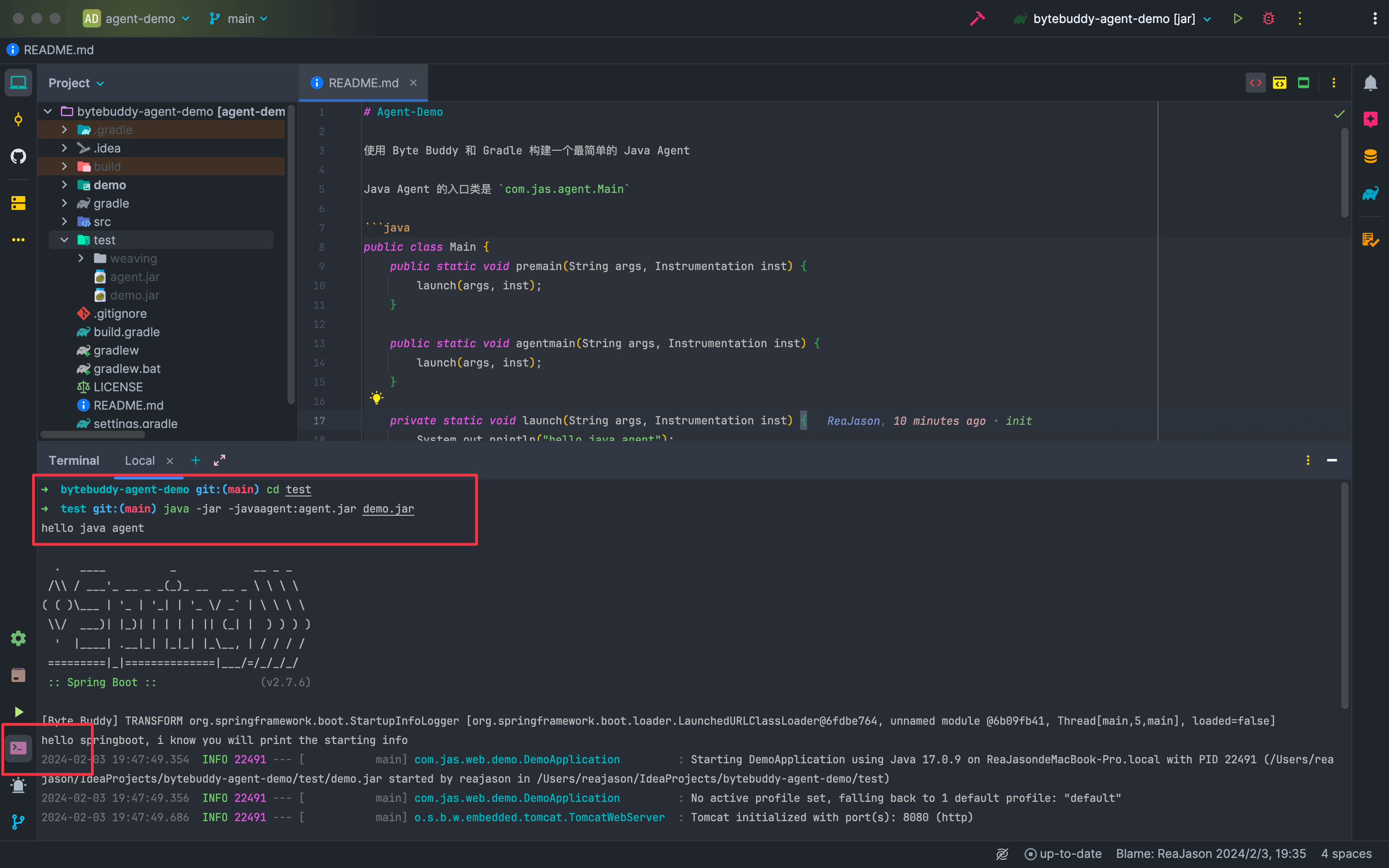
Task: Toggle status bar read-only/sync indicator icon
Action: (1002, 854)
